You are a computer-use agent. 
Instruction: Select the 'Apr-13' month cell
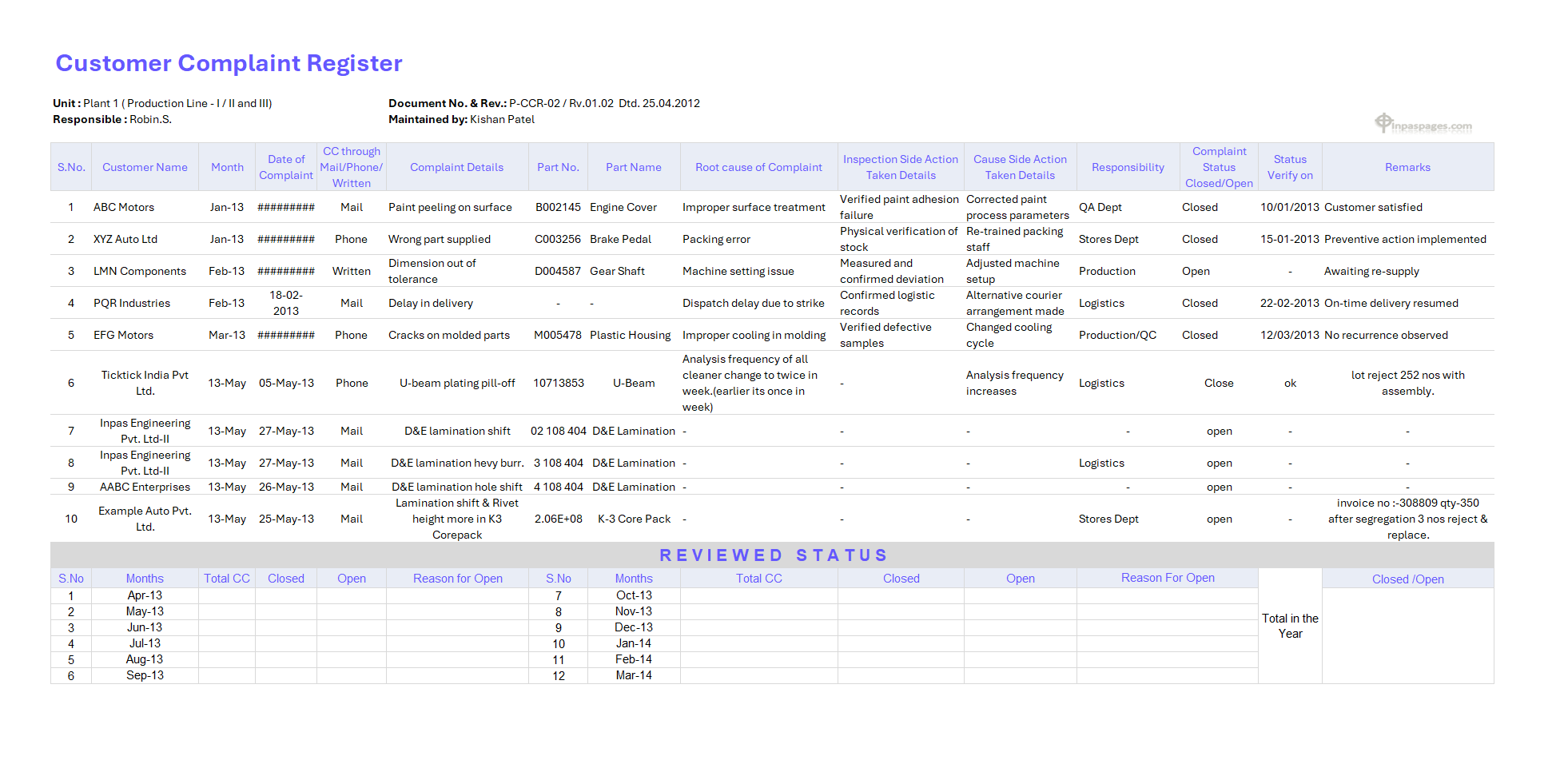[x=144, y=595]
